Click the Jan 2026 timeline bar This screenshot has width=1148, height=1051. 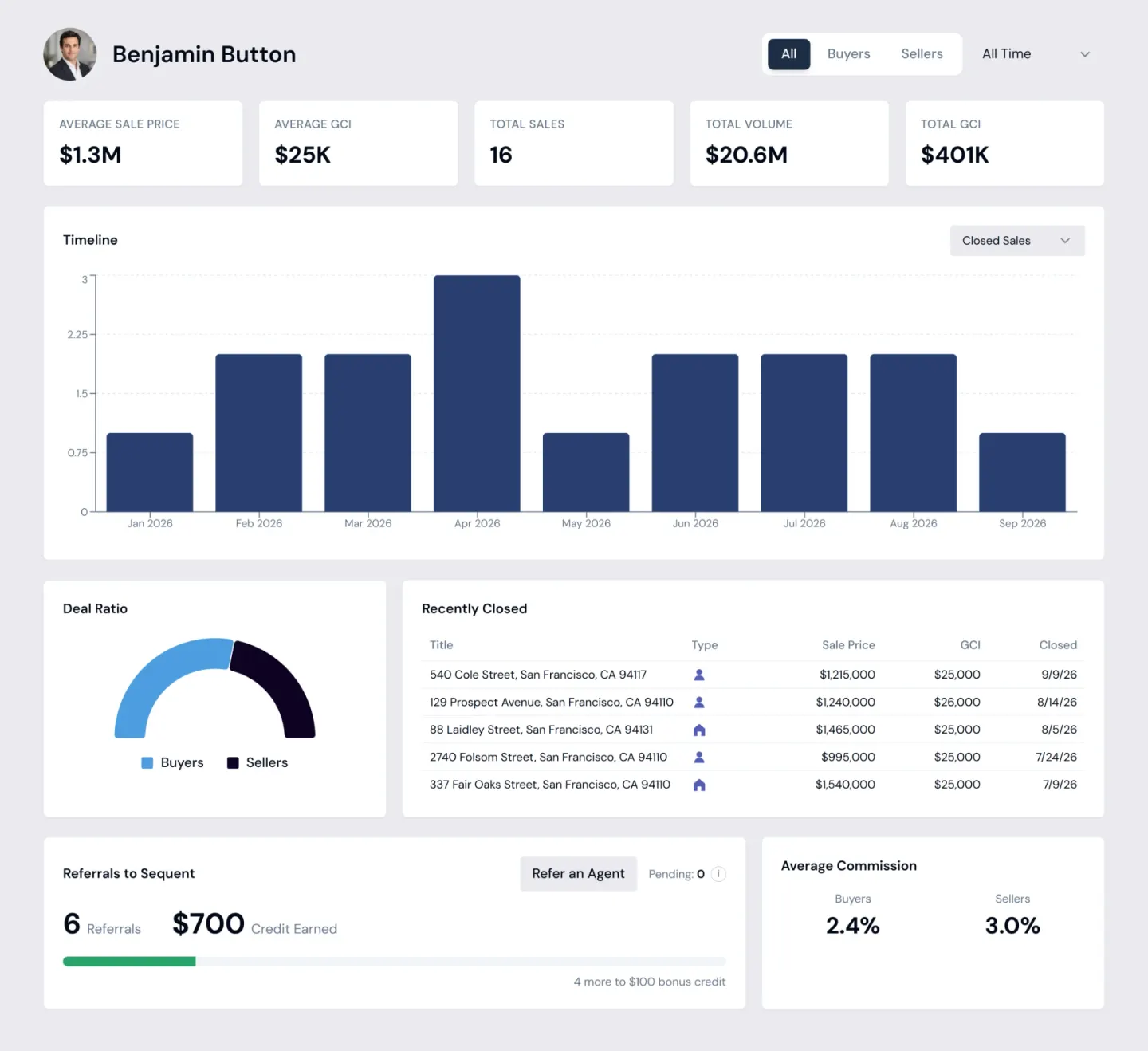(x=150, y=472)
